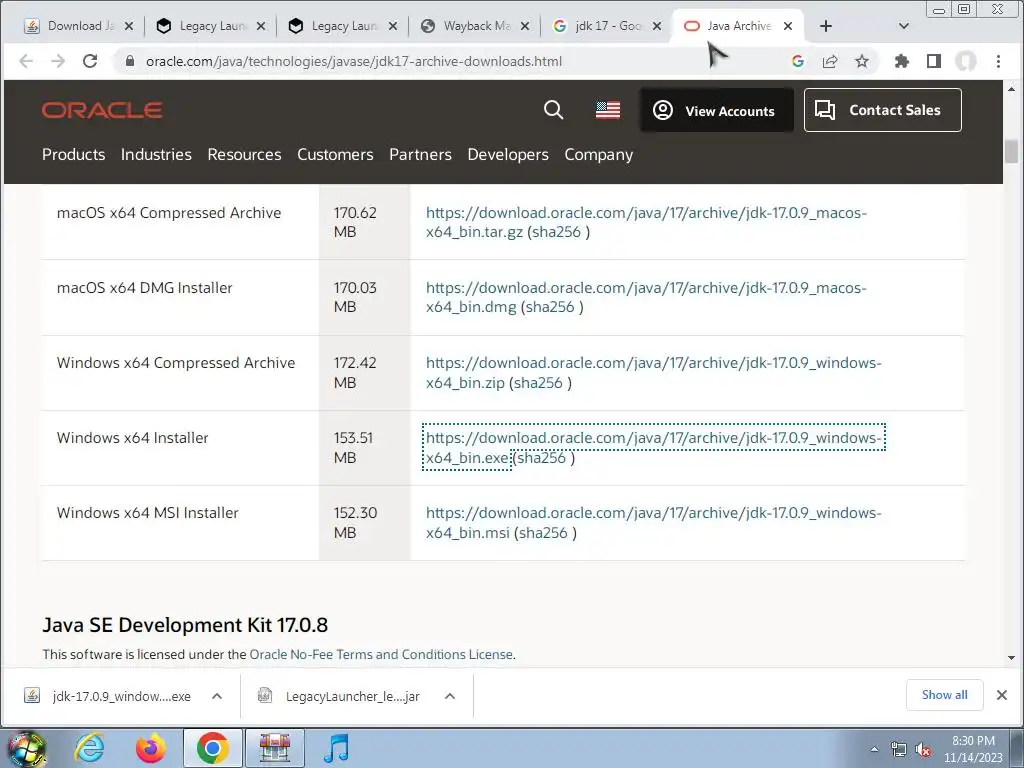Open the Resources menu
1024x768 pixels.
tap(244, 155)
